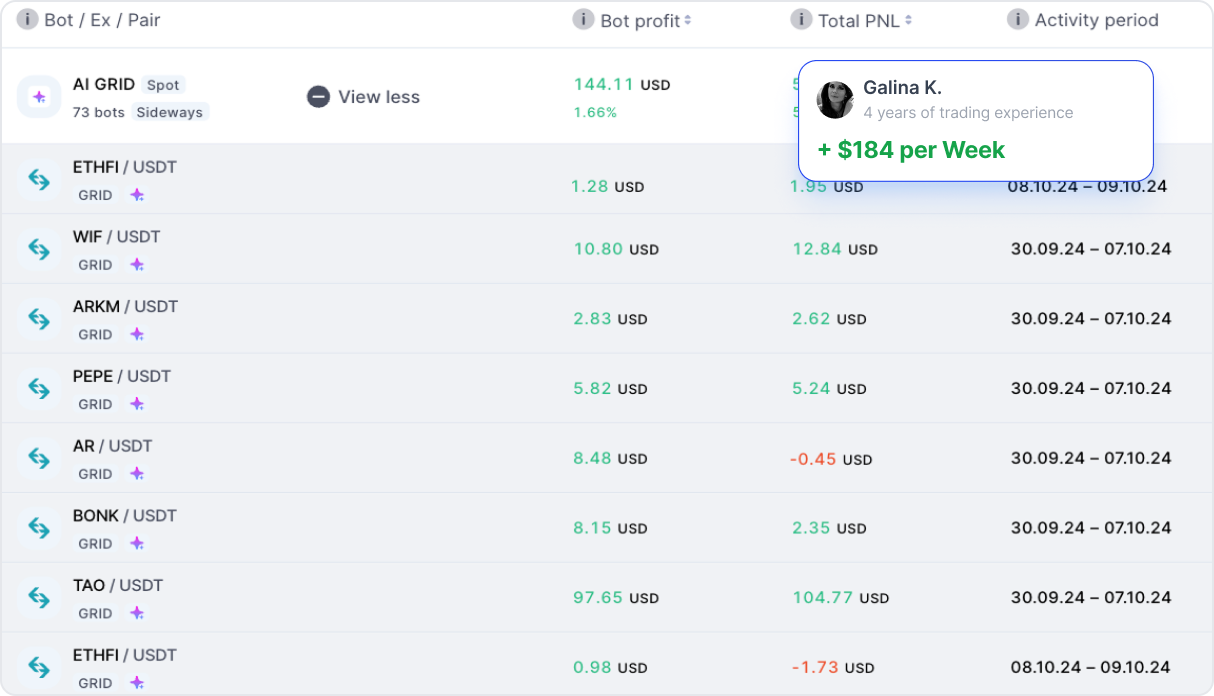Click the negative Total PNL value -1.73 USD
This screenshot has height=696, width=1214.
[832, 667]
